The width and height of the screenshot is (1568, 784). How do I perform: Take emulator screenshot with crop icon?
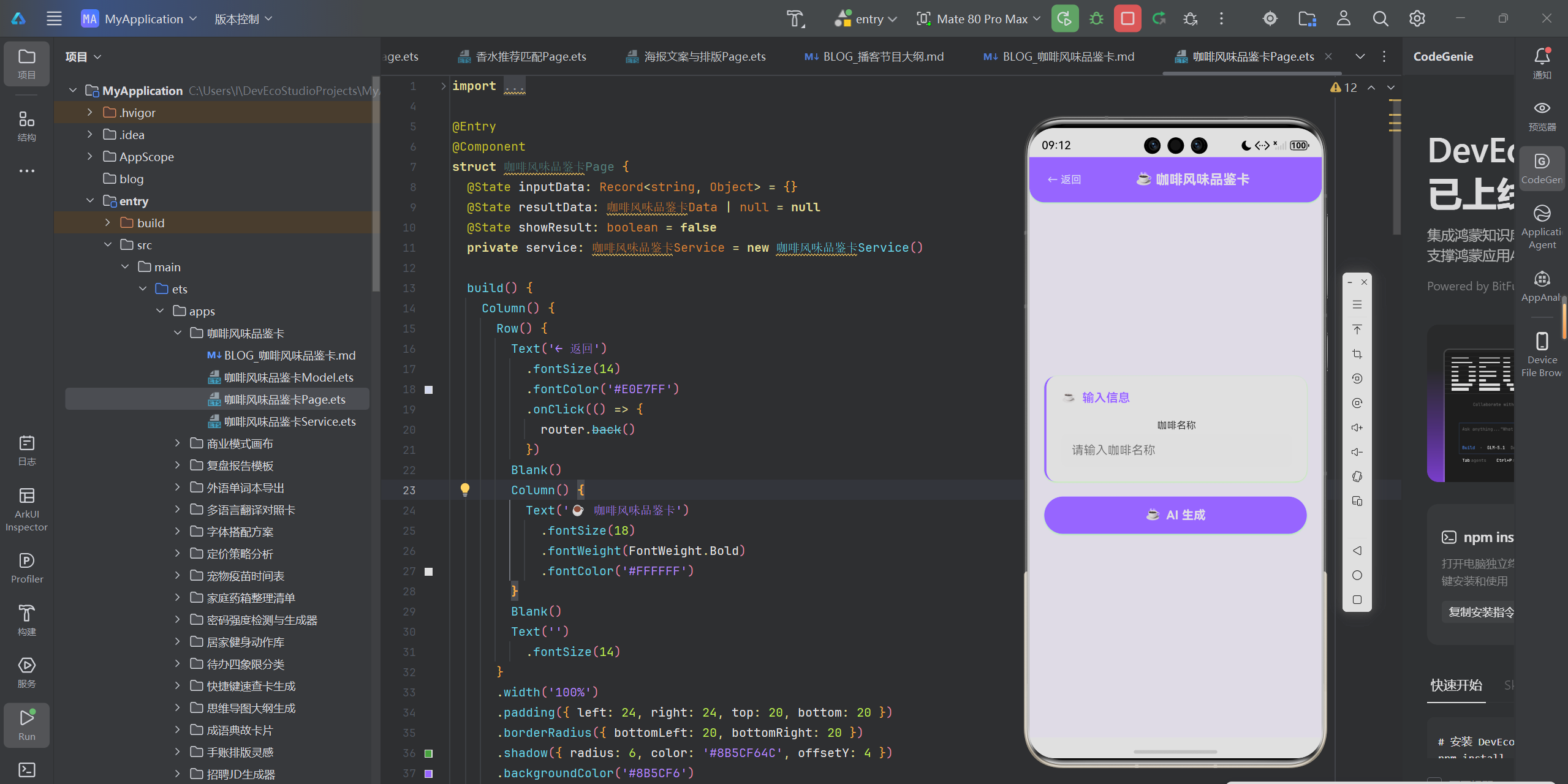click(x=1357, y=354)
